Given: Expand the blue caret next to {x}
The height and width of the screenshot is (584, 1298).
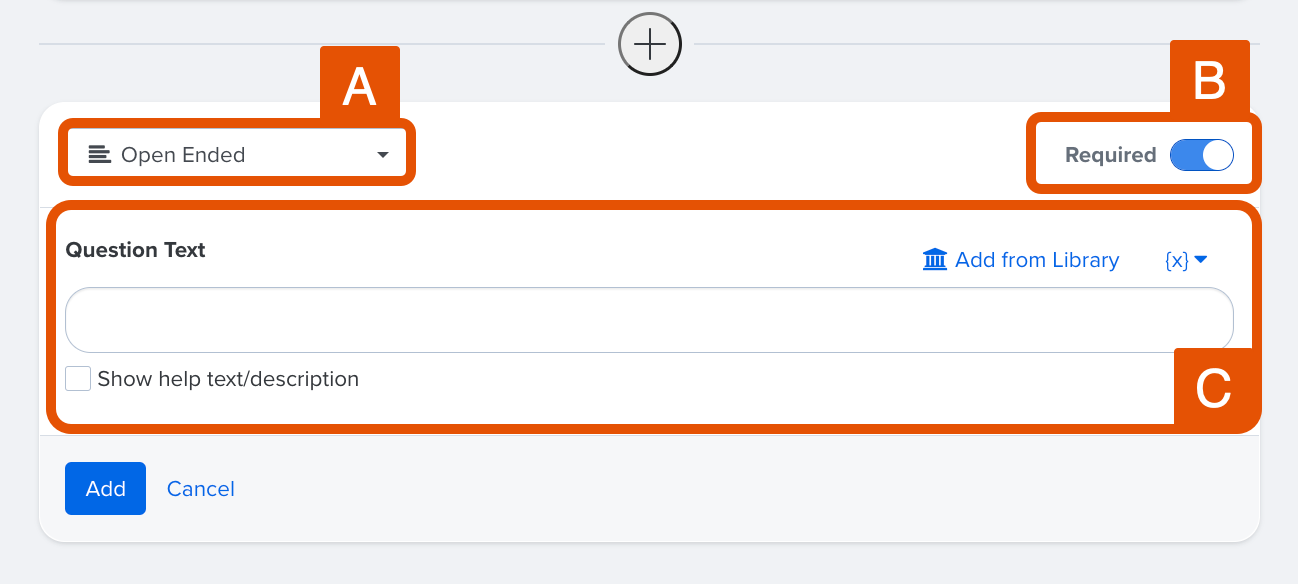Looking at the screenshot, I should pyautogui.click(x=1201, y=260).
